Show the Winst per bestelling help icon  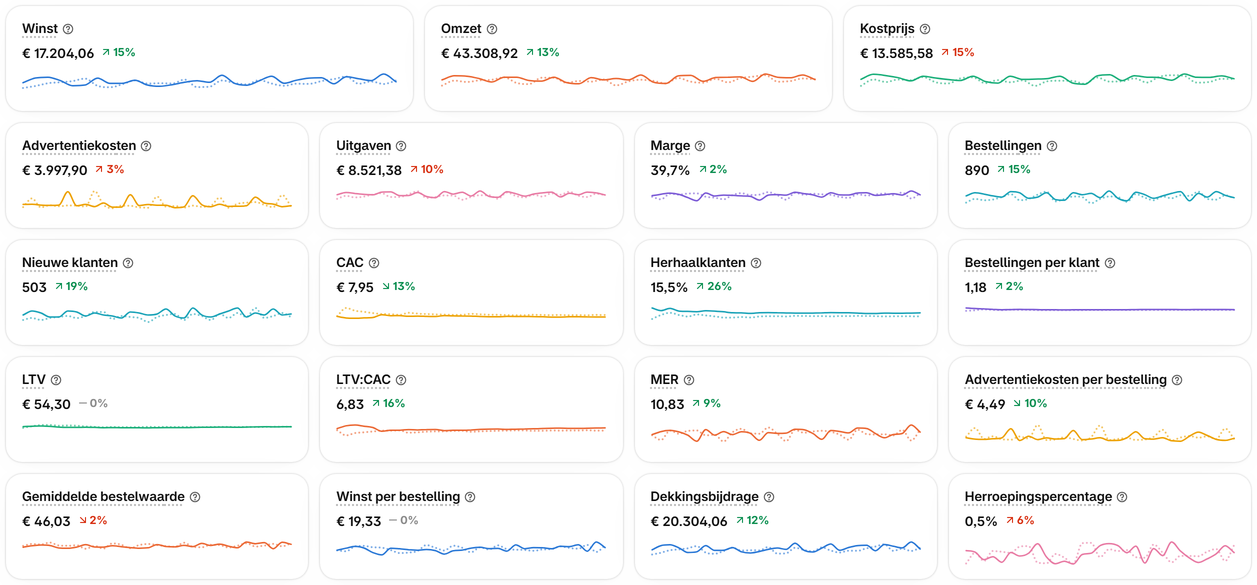[x=470, y=497]
